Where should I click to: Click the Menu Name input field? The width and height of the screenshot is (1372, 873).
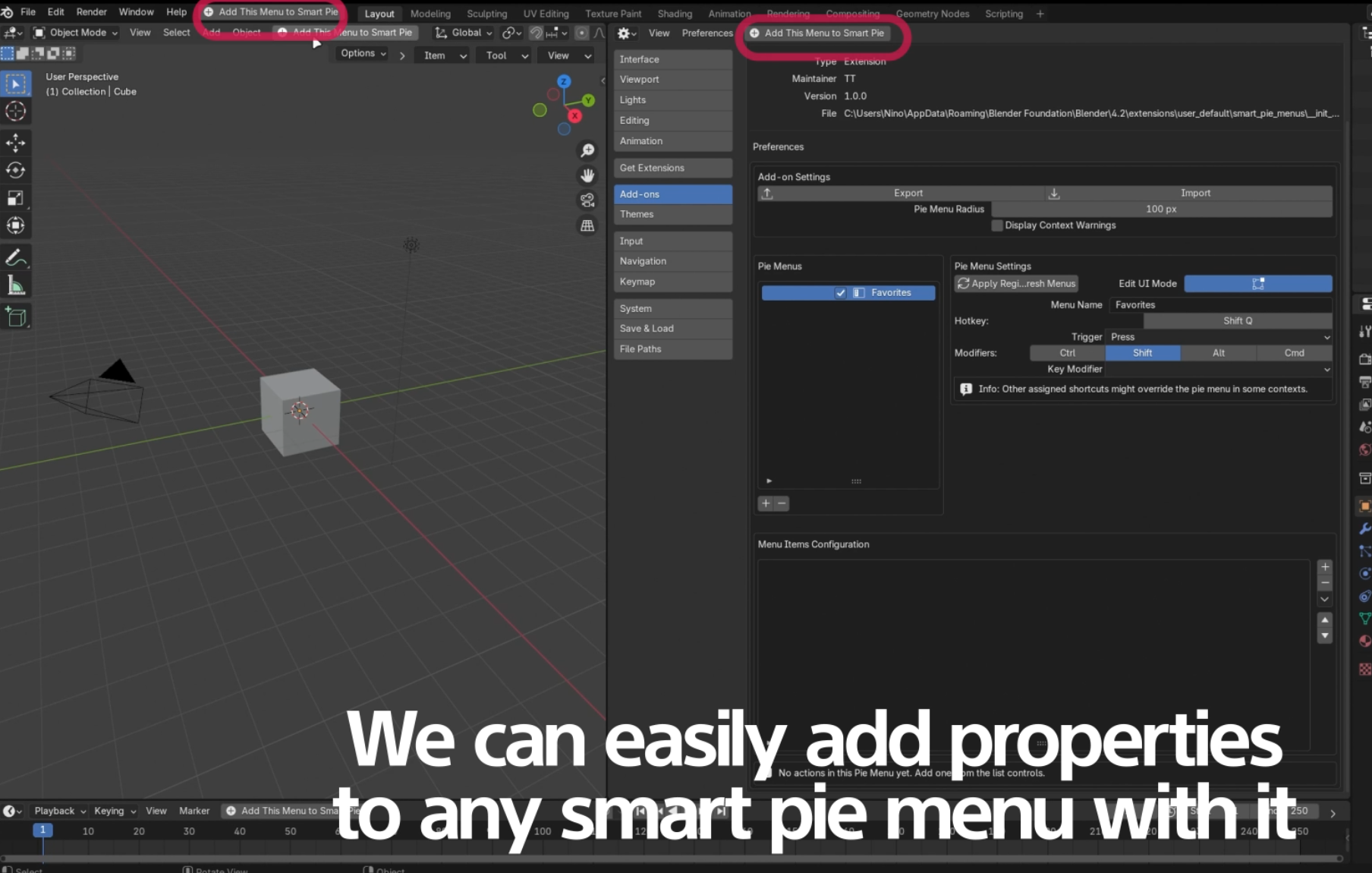[1220, 305]
